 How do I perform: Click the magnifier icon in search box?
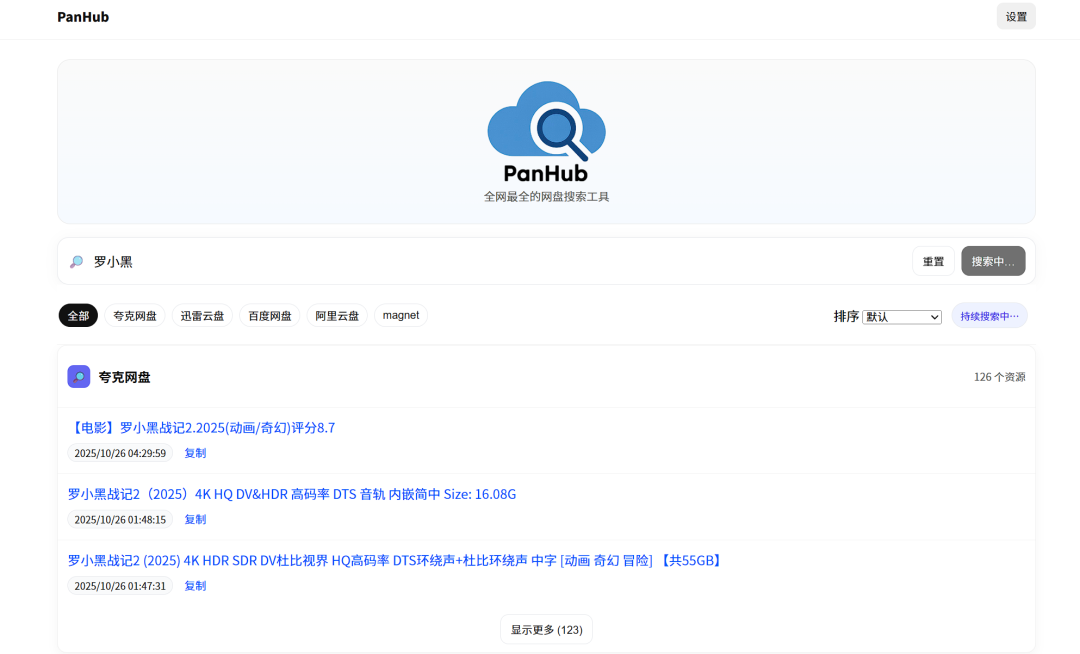click(x=77, y=262)
